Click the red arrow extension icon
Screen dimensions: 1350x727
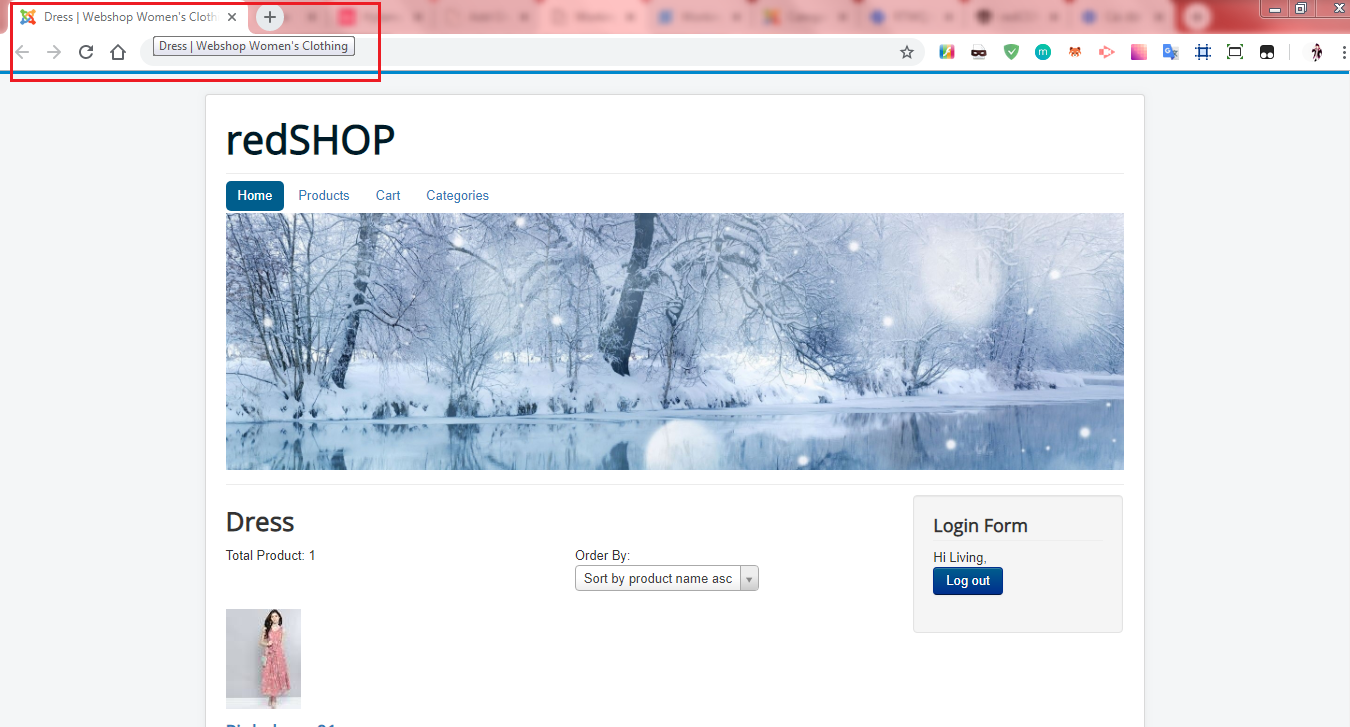pos(1107,52)
